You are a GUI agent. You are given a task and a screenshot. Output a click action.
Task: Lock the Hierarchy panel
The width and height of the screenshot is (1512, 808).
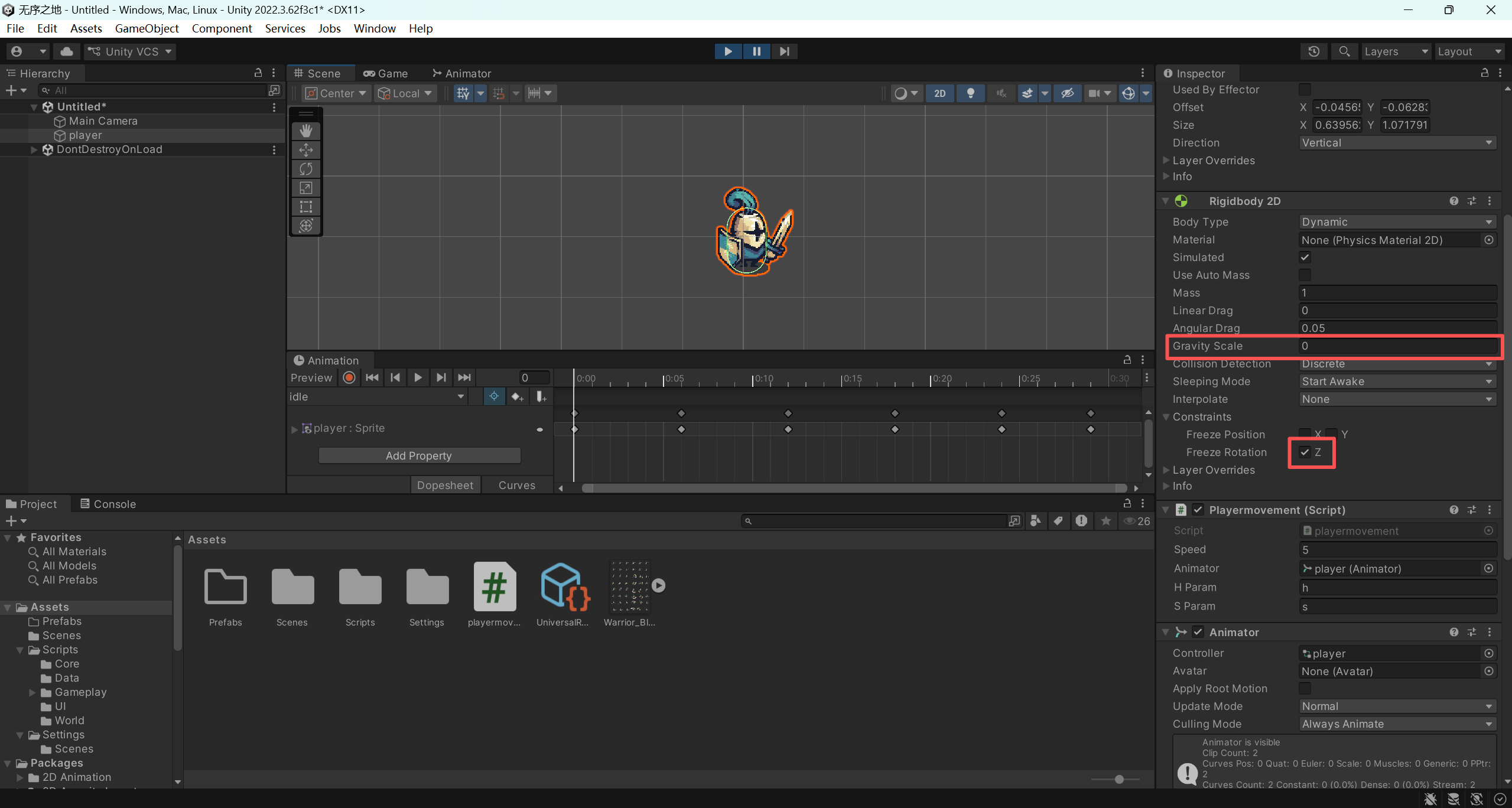click(258, 73)
